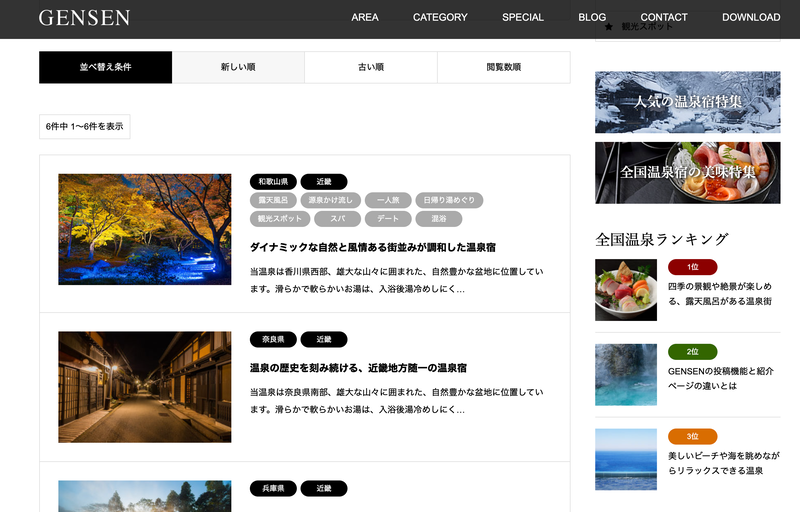Click the 兵庫県 tag

tap(273, 489)
